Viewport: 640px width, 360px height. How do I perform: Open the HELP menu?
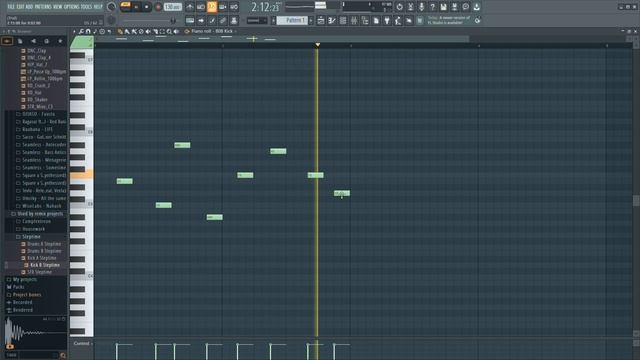[98, 7]
